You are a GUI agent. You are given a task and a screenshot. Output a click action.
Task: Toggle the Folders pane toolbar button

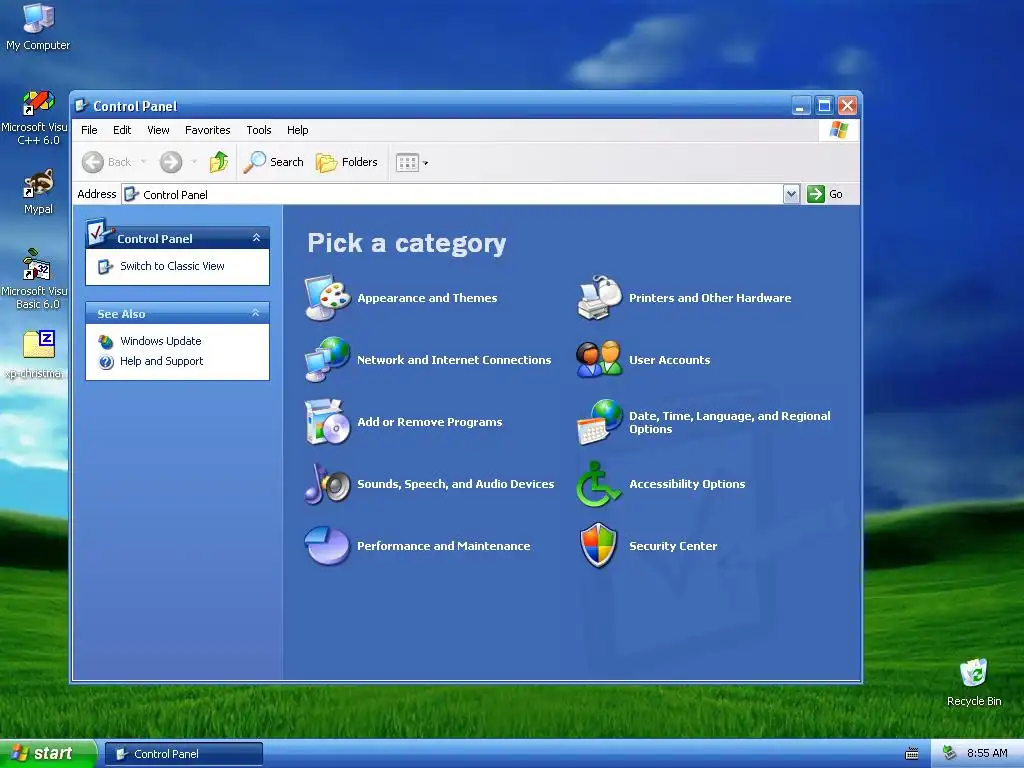347,162
